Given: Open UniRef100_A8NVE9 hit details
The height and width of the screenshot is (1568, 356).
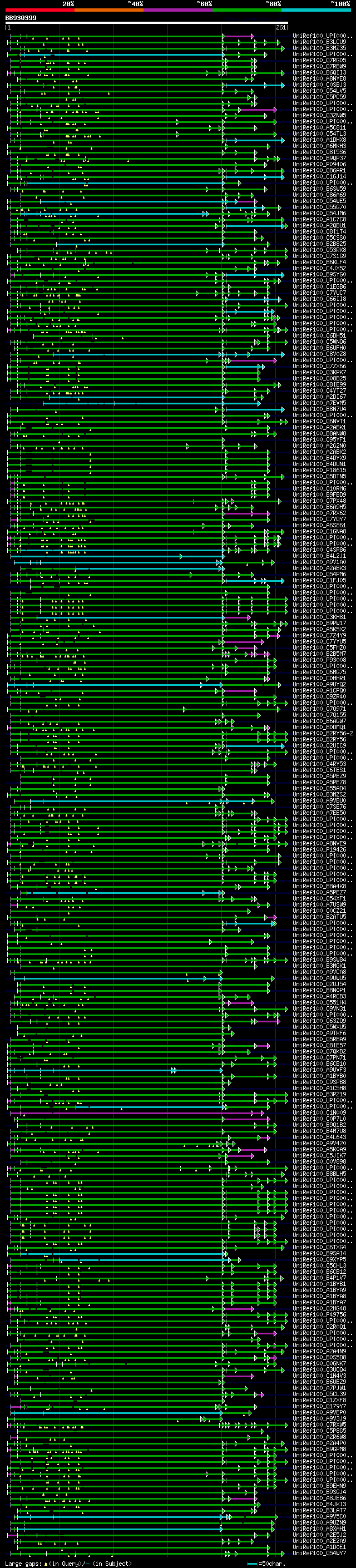Looking at the screenshot, I should (319, 843).
